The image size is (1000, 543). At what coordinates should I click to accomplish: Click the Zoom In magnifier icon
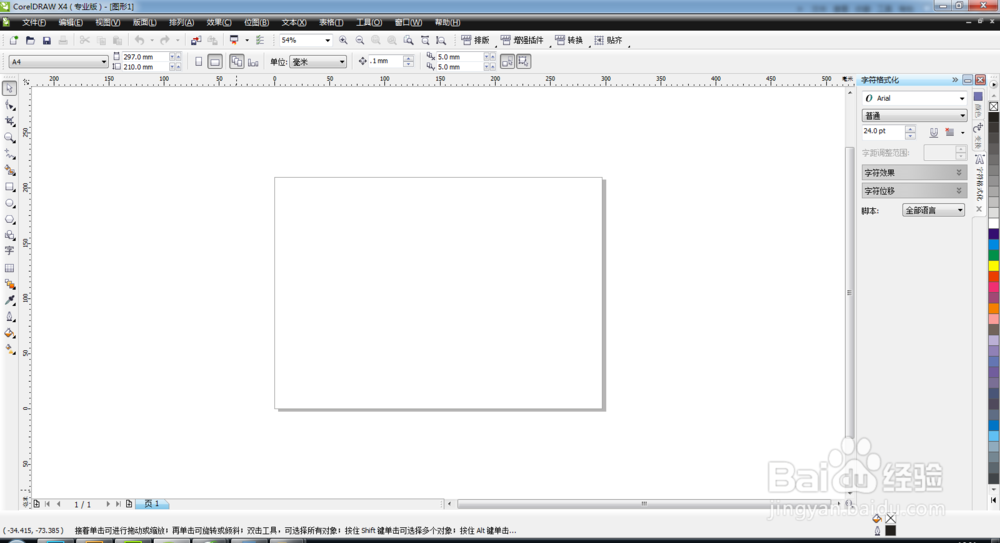click(343, 40)
